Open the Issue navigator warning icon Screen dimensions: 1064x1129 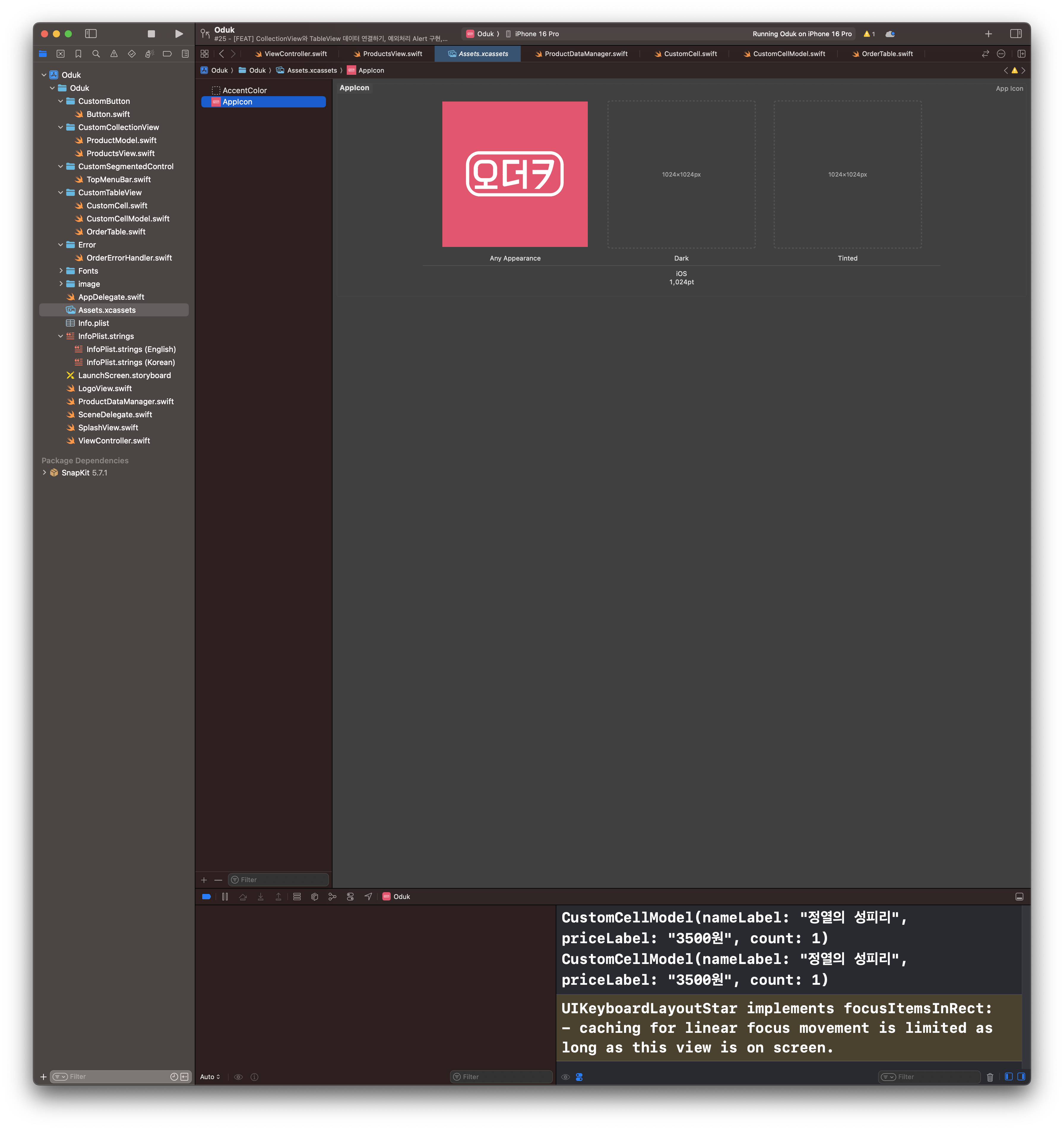(114, 54)
